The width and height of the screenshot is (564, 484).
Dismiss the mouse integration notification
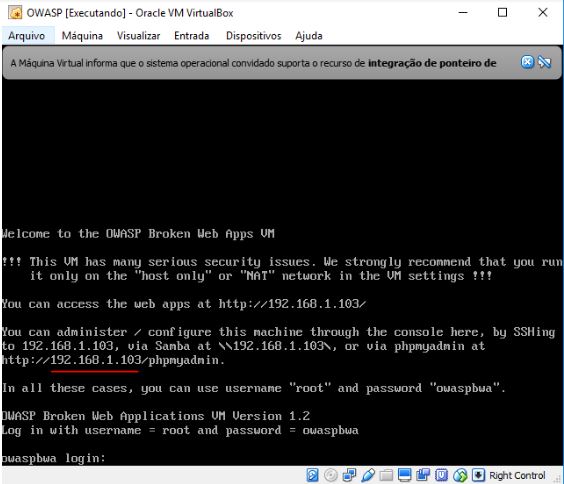coord(527,62)
